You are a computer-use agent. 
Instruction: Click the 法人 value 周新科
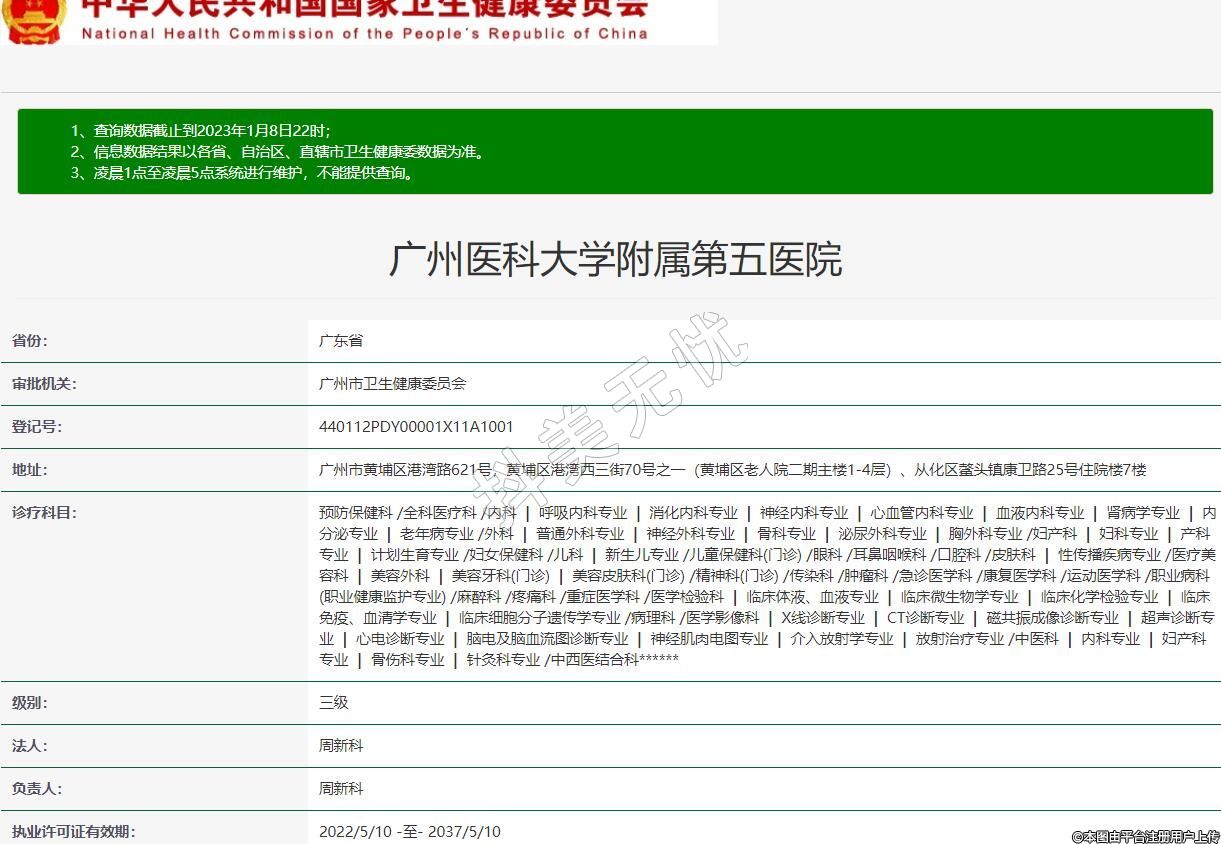[x=341, y=746]
